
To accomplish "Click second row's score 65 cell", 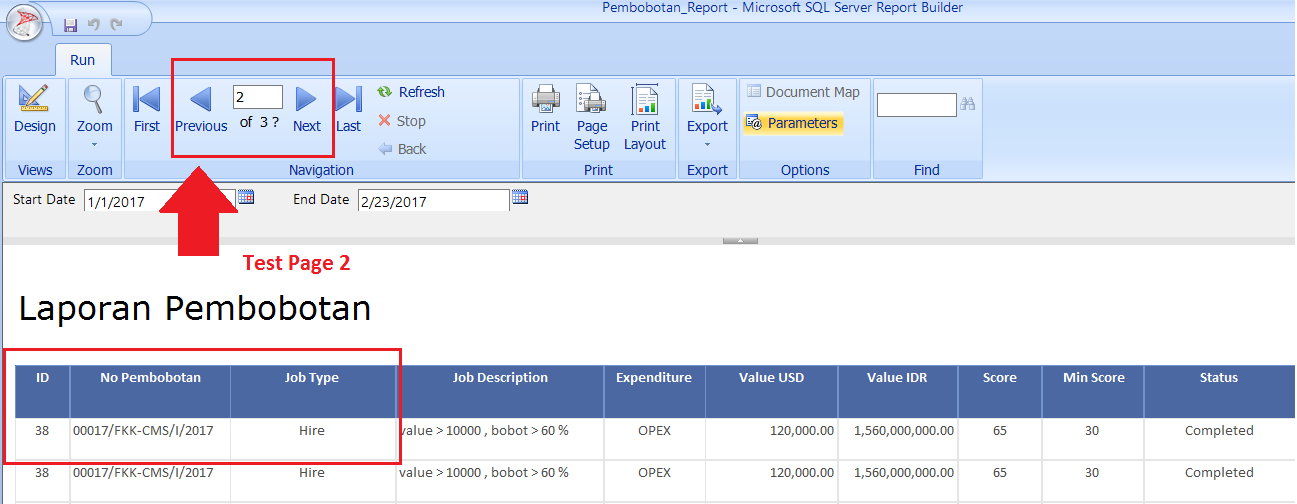I will coord(1000,481).
